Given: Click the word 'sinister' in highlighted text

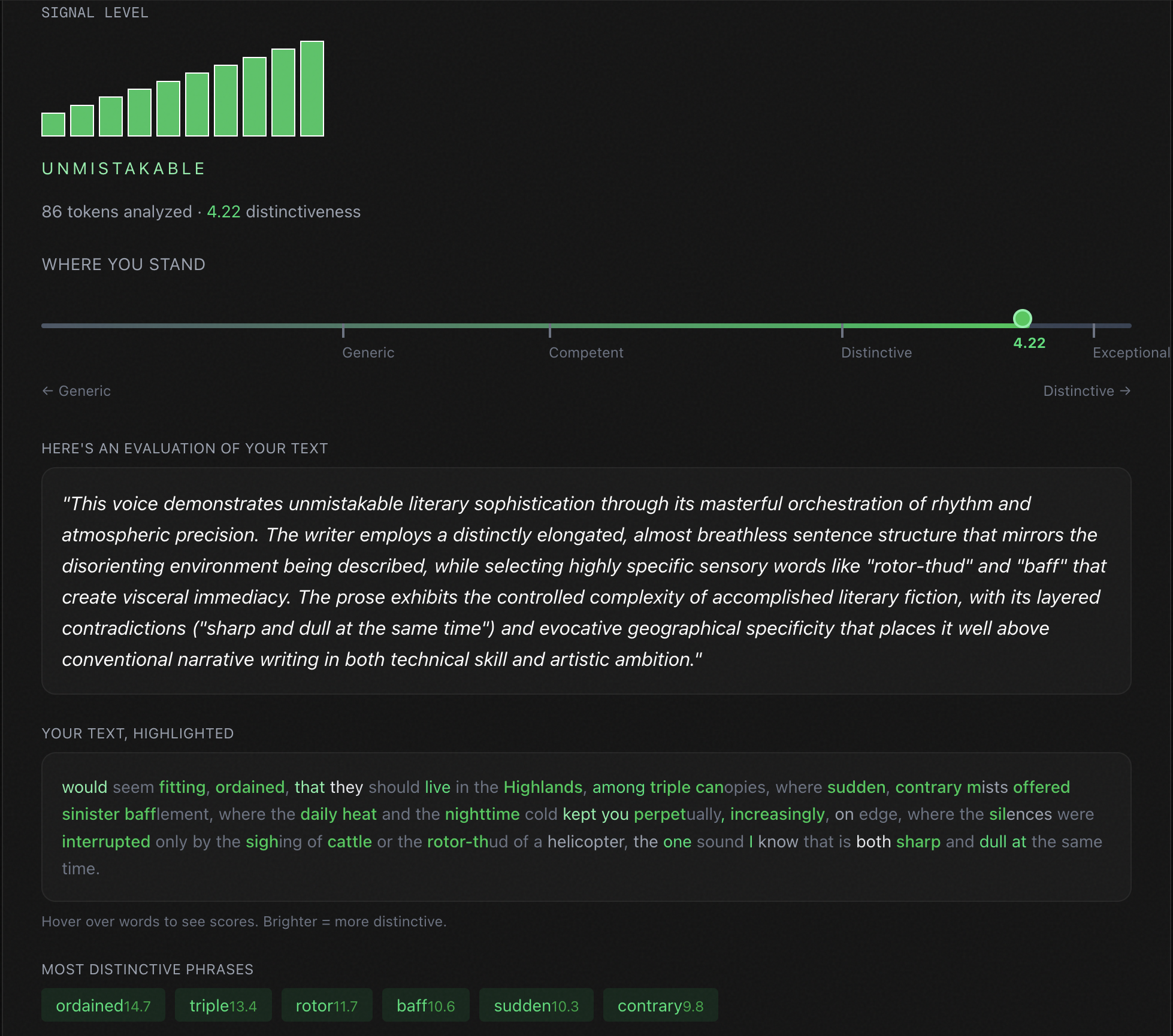Looking at the screenshot, I should pyautogui.click(x=91, y=814).
